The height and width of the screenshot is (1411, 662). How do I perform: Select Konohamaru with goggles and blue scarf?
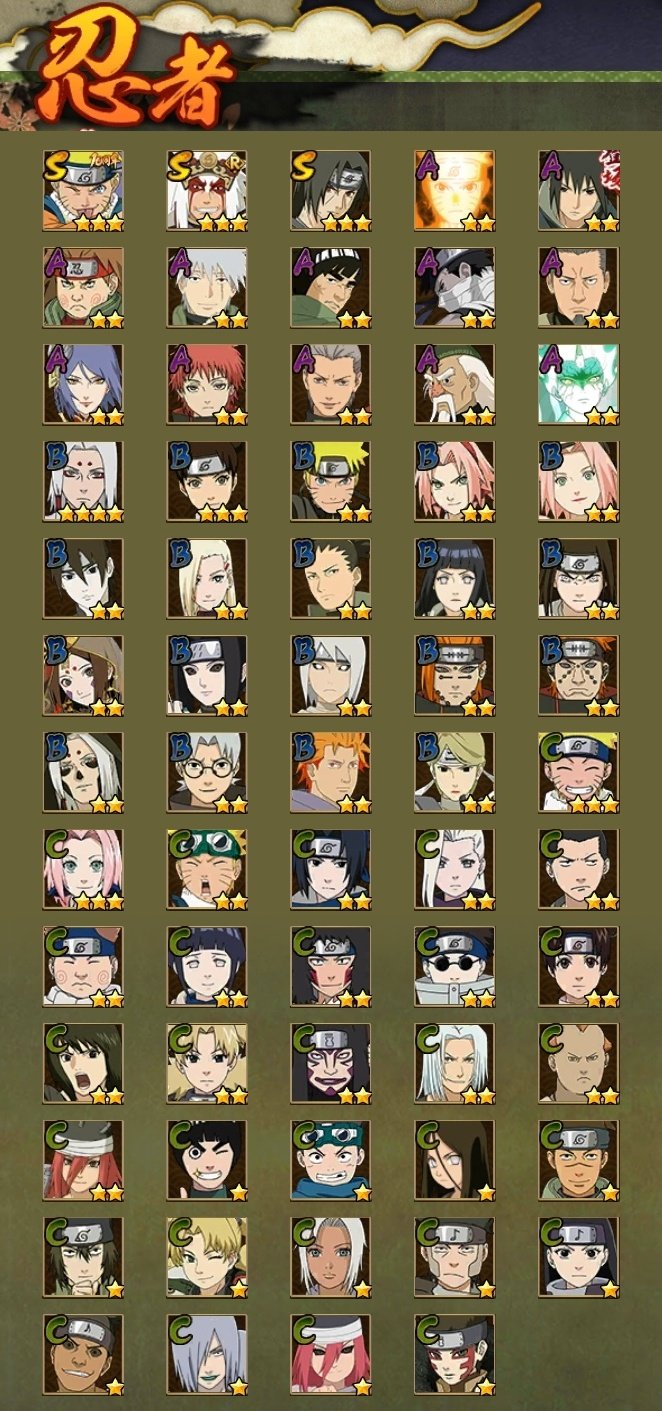tap(331, 1160)
